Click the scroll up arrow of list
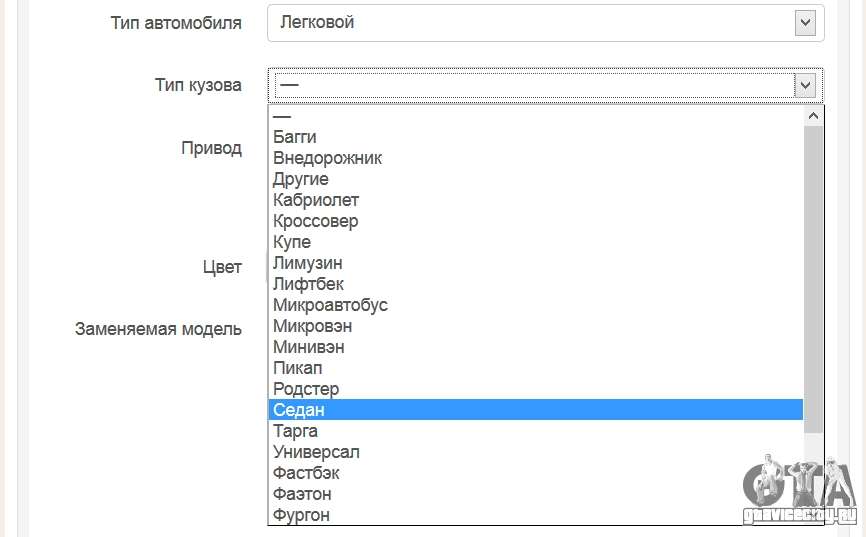Screen dimensions: 866x537 tap(813, 115)
